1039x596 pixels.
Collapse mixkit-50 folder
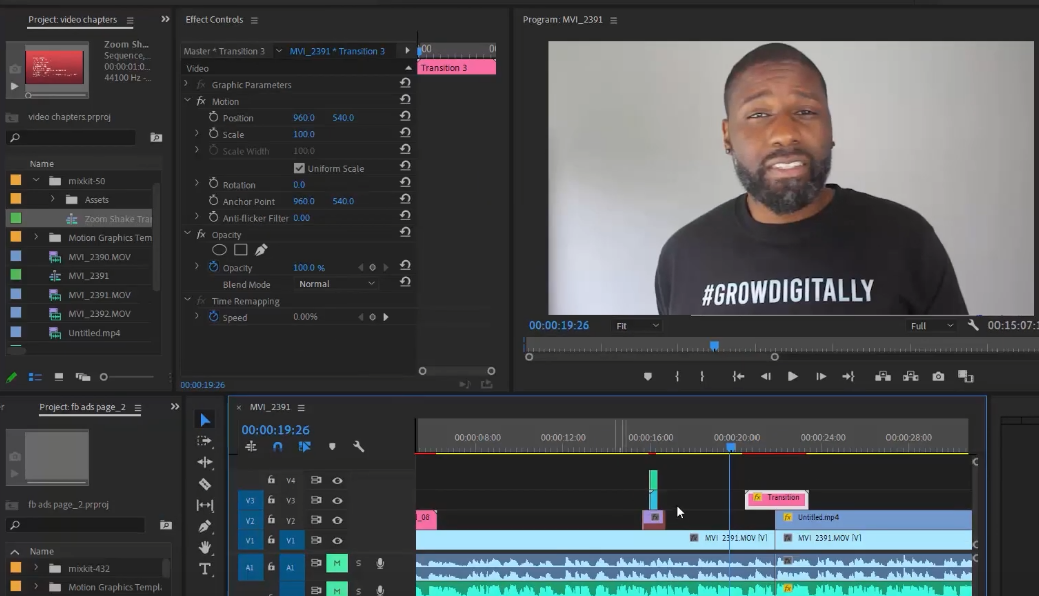[x=36, y=180]
